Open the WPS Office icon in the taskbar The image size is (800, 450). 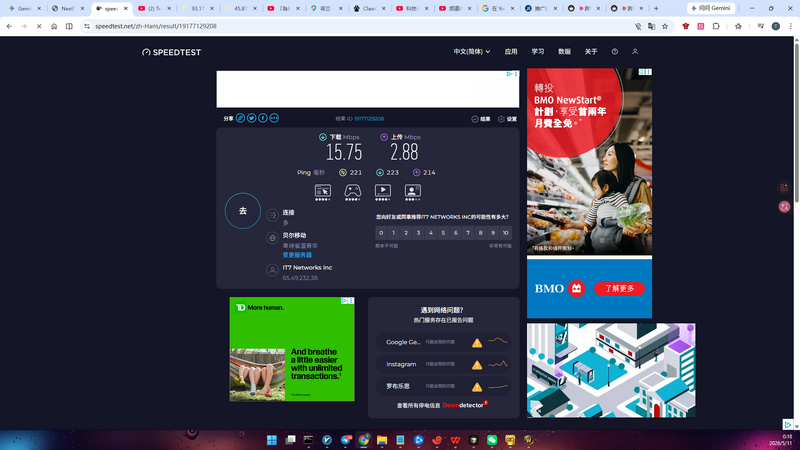[x=455, y=440]
